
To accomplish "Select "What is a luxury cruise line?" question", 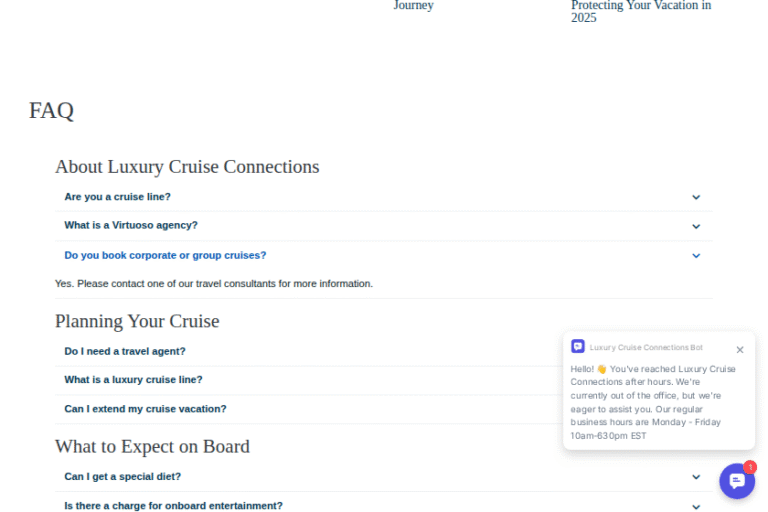I will pos(133,380).
